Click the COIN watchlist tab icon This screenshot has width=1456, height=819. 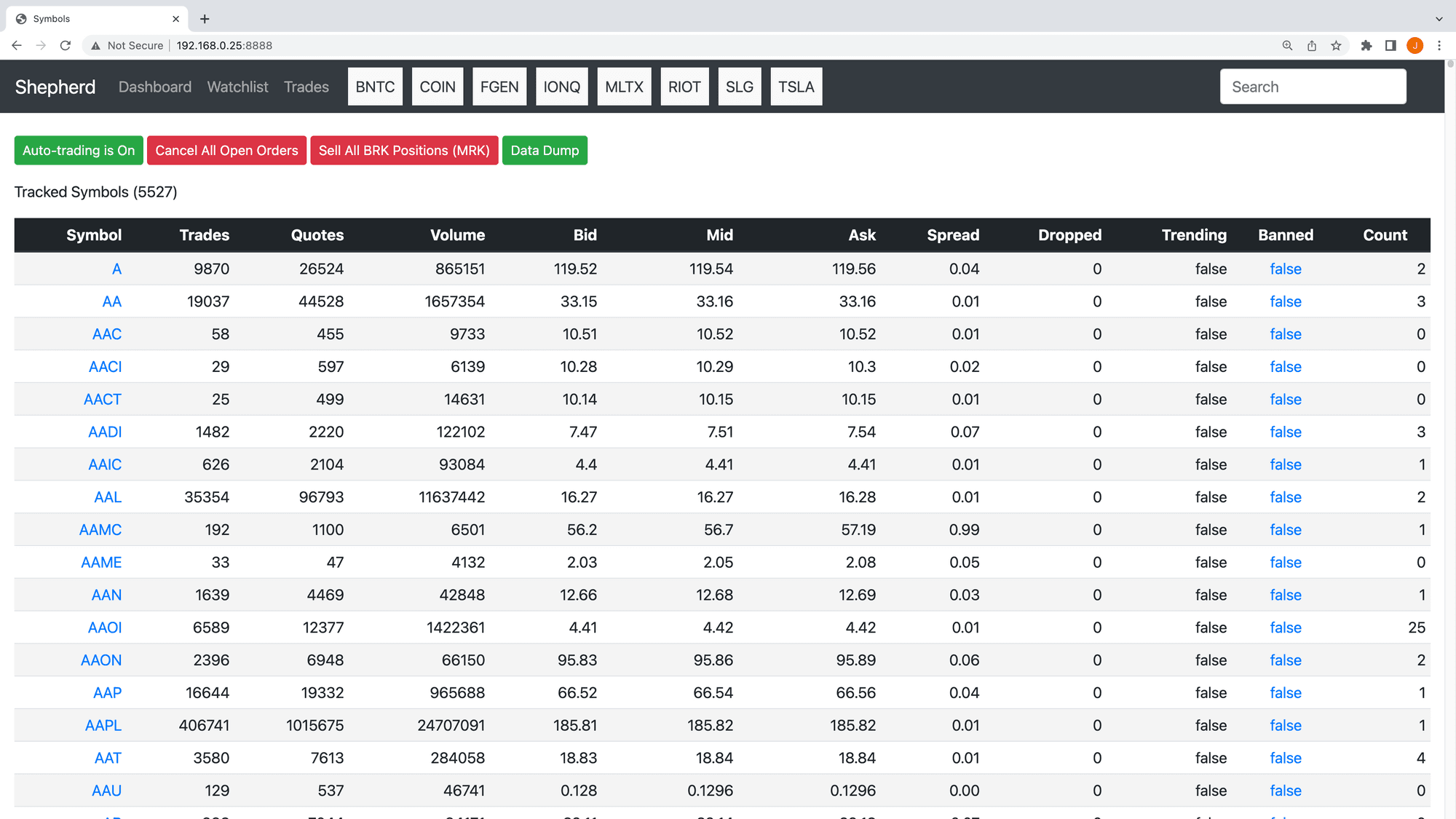pos(437,87)
